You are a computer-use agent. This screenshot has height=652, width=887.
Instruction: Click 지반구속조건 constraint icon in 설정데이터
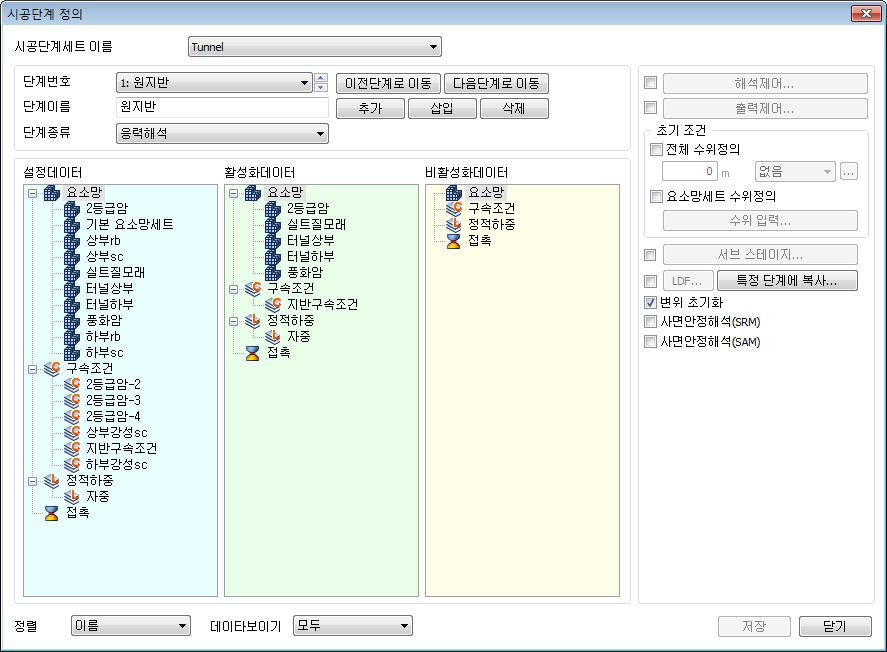click(x=72, y=448)
